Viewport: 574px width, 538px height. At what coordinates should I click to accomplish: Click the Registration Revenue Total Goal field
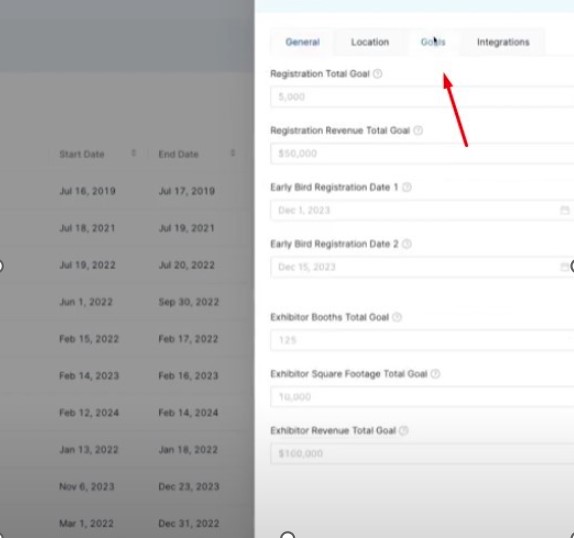[x=422, y=153]
